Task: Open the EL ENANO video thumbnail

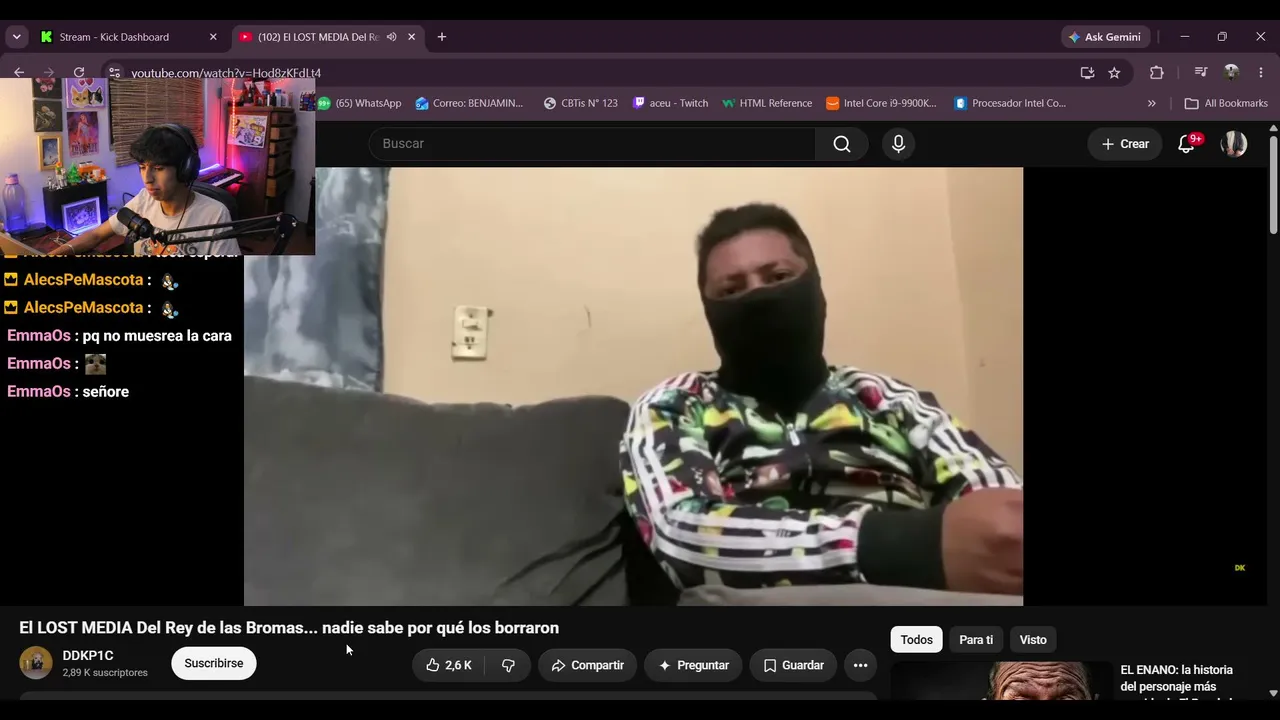Action: (1001, 680)
